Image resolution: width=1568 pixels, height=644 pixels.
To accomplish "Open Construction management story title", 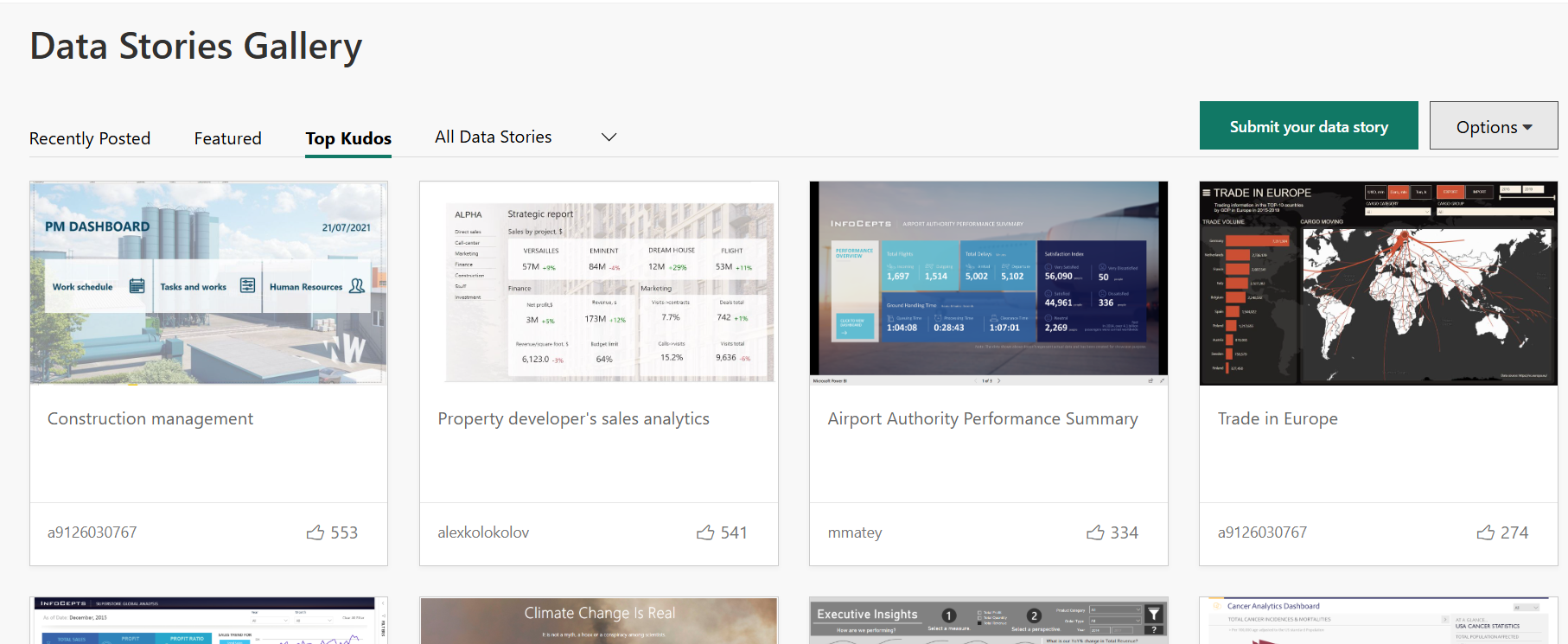I will tap(150, 419).
